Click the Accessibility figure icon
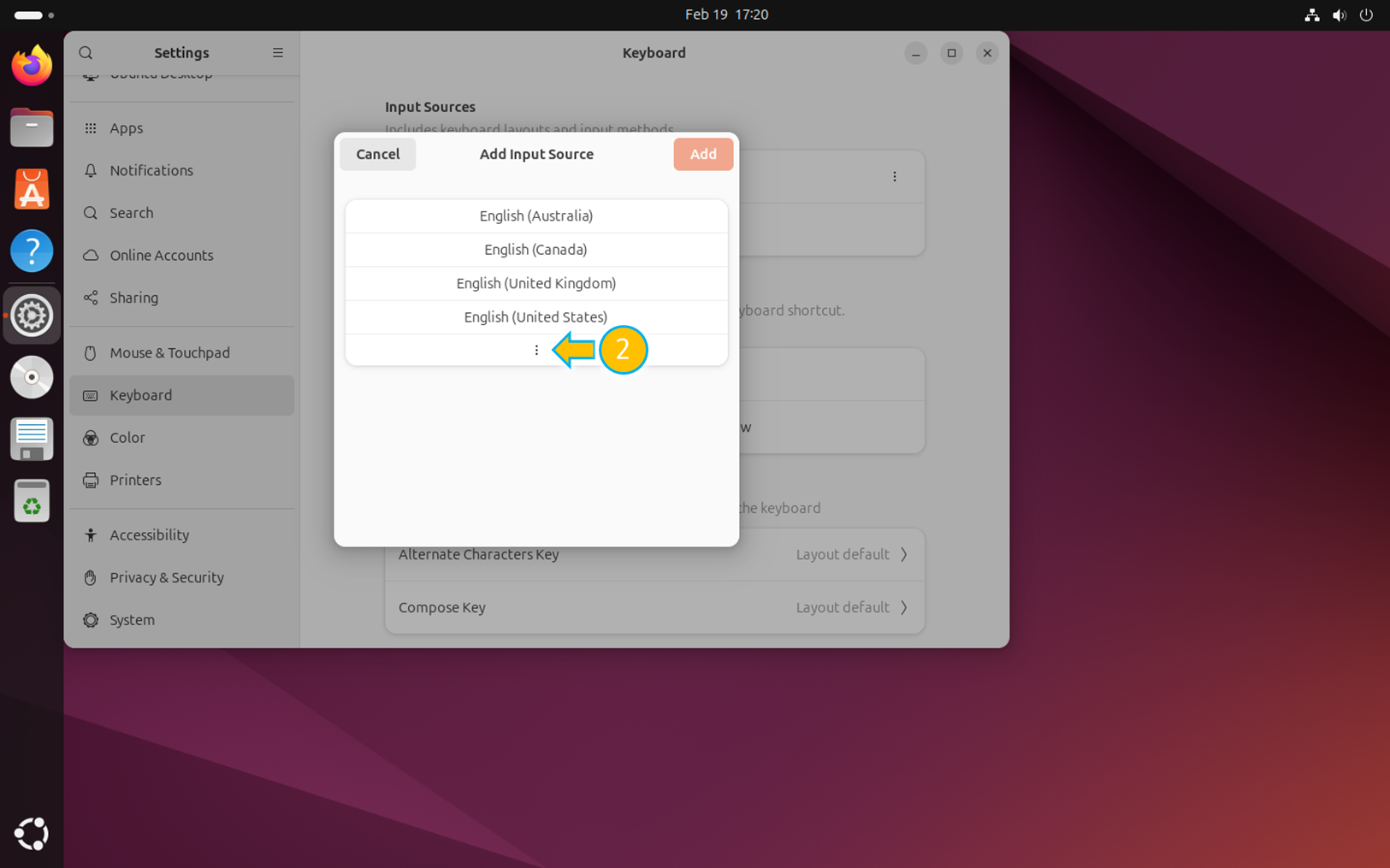This screenshot has height=868, width=1390. (x=91, y=534)
